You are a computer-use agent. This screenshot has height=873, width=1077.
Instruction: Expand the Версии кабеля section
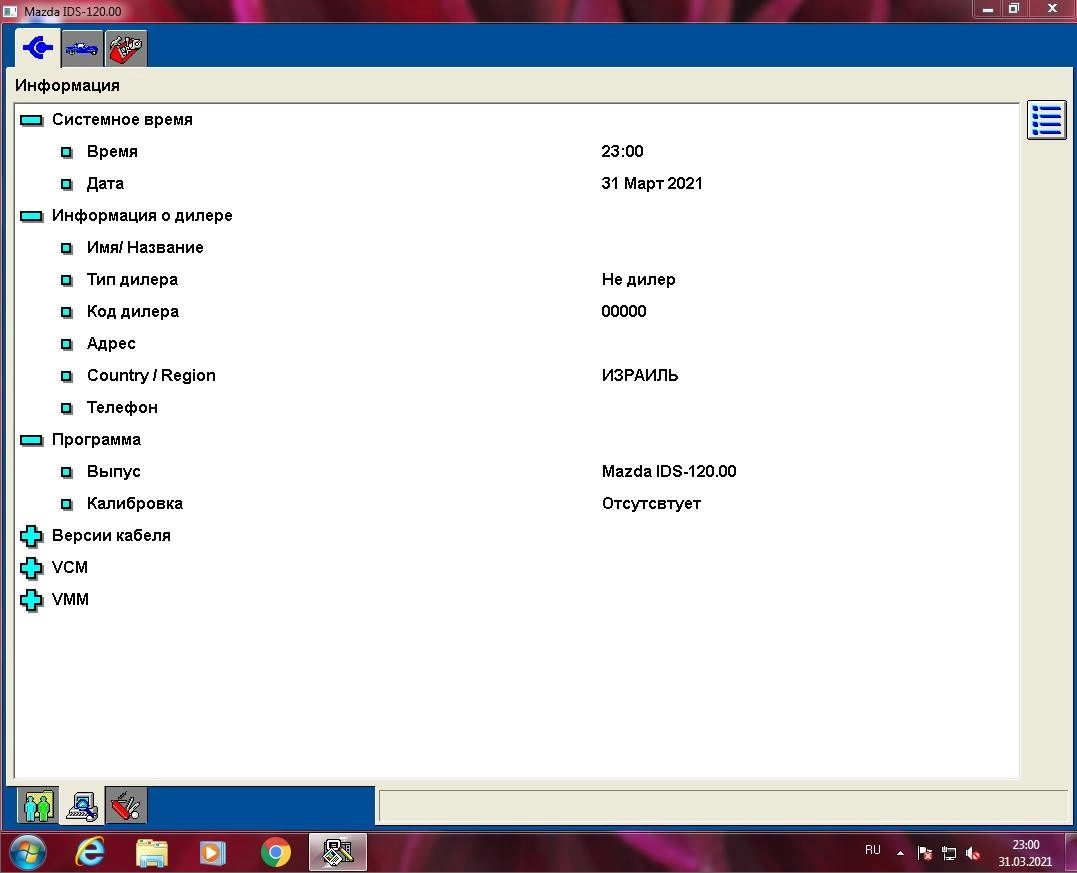(31, 536)
